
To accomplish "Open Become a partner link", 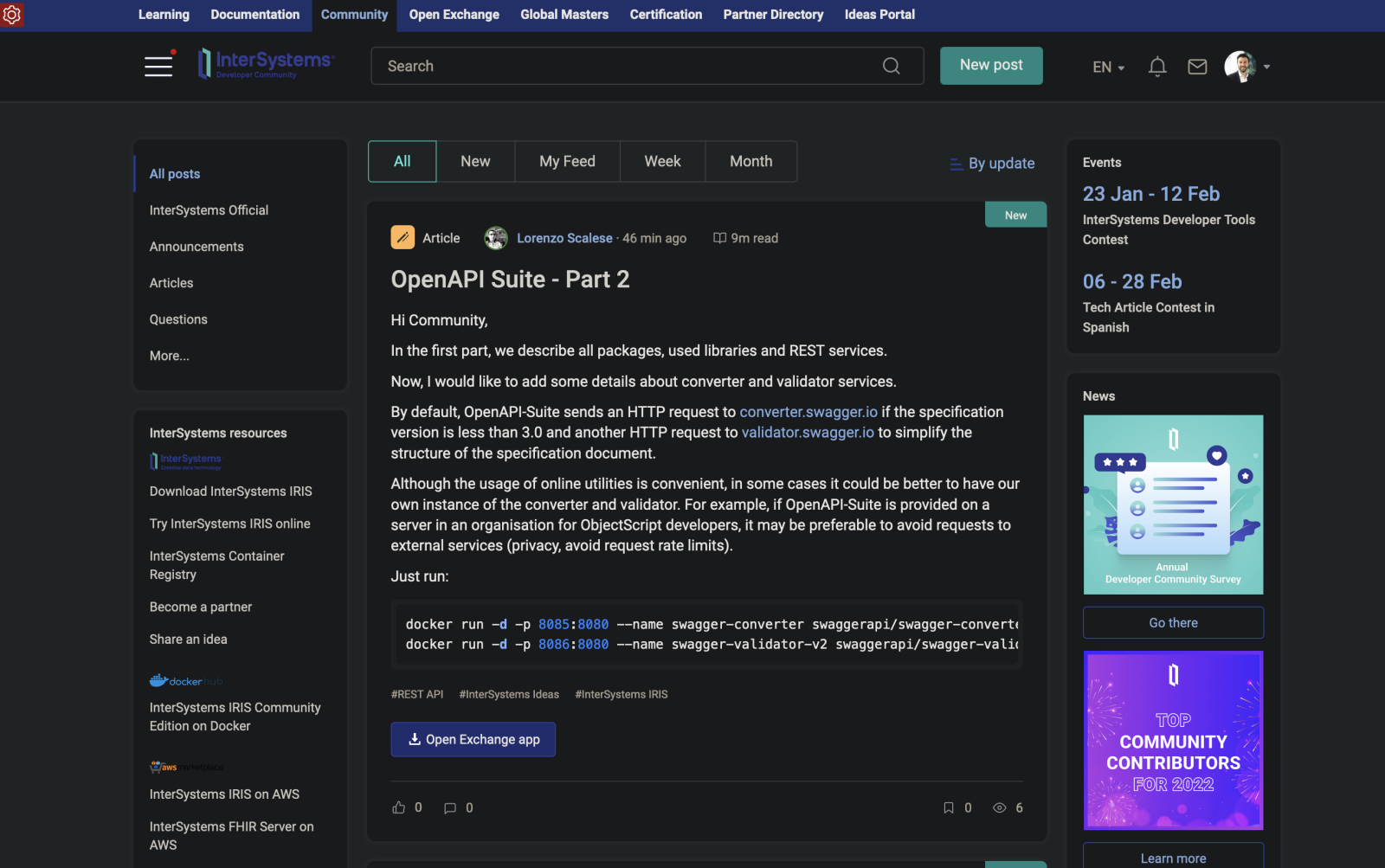I will [x=201, y=607].
